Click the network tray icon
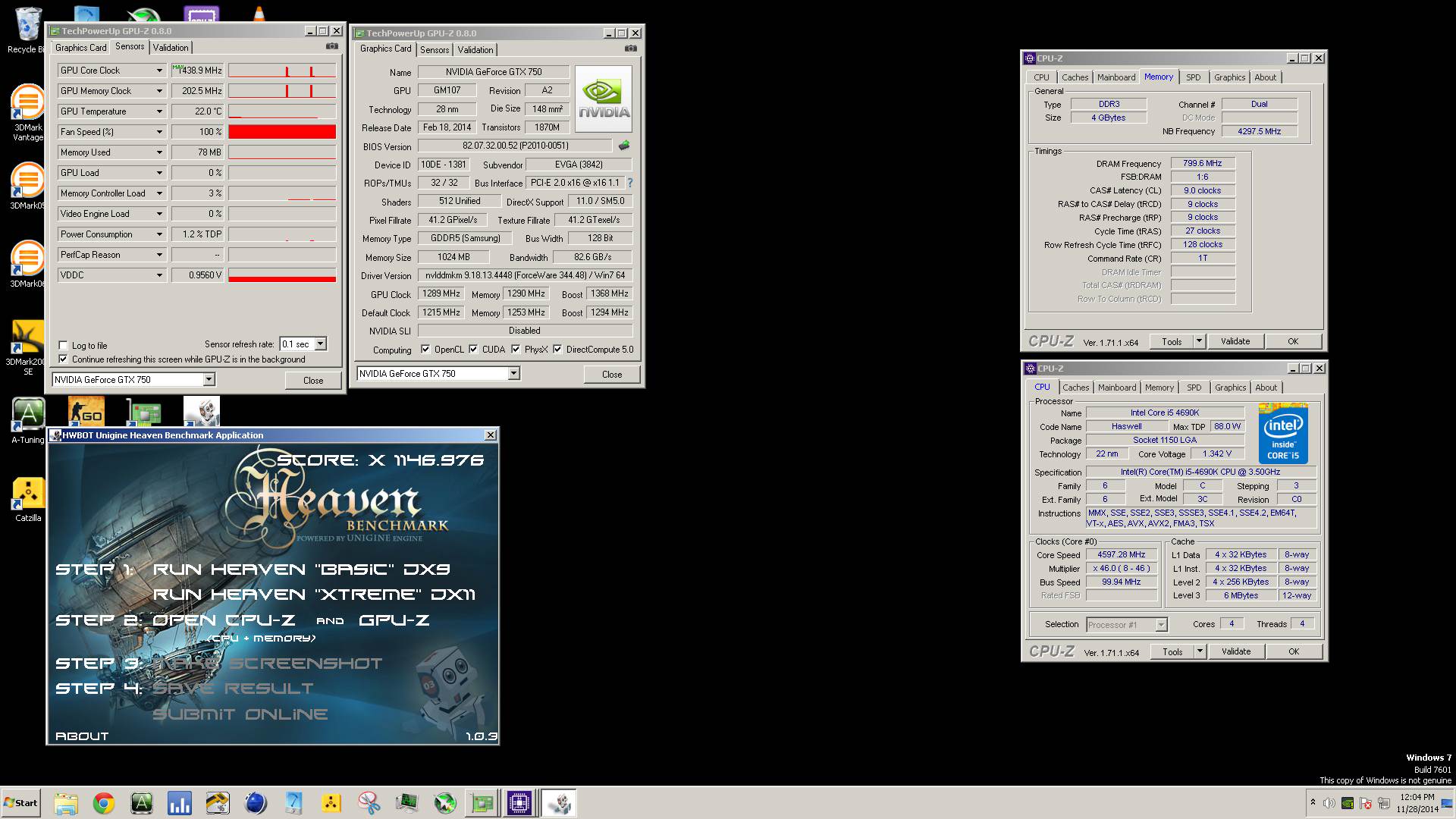Image resolution: width=1456 pixels, height=819 pixels. click(x=1384, y=803)
